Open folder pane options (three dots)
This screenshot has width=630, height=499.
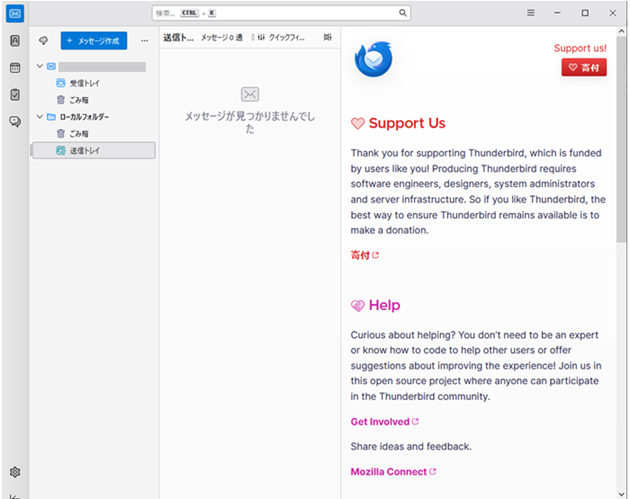click(x=144, y=40)
